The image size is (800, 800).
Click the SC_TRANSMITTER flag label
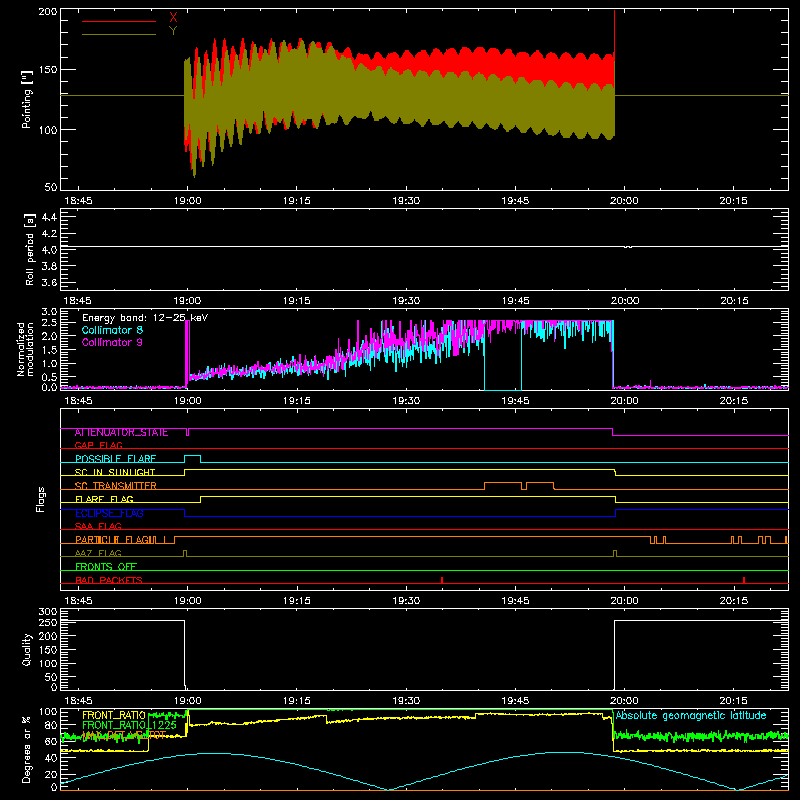(x=115, y=486)
